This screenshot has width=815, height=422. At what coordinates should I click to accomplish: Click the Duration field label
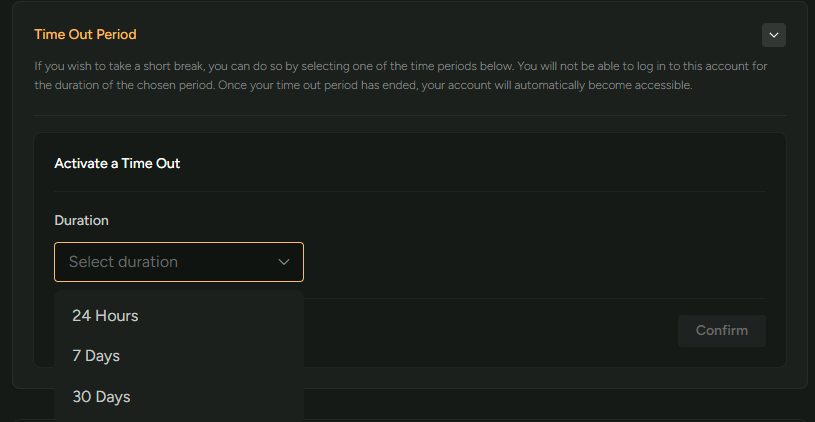[x=81, y=220]
